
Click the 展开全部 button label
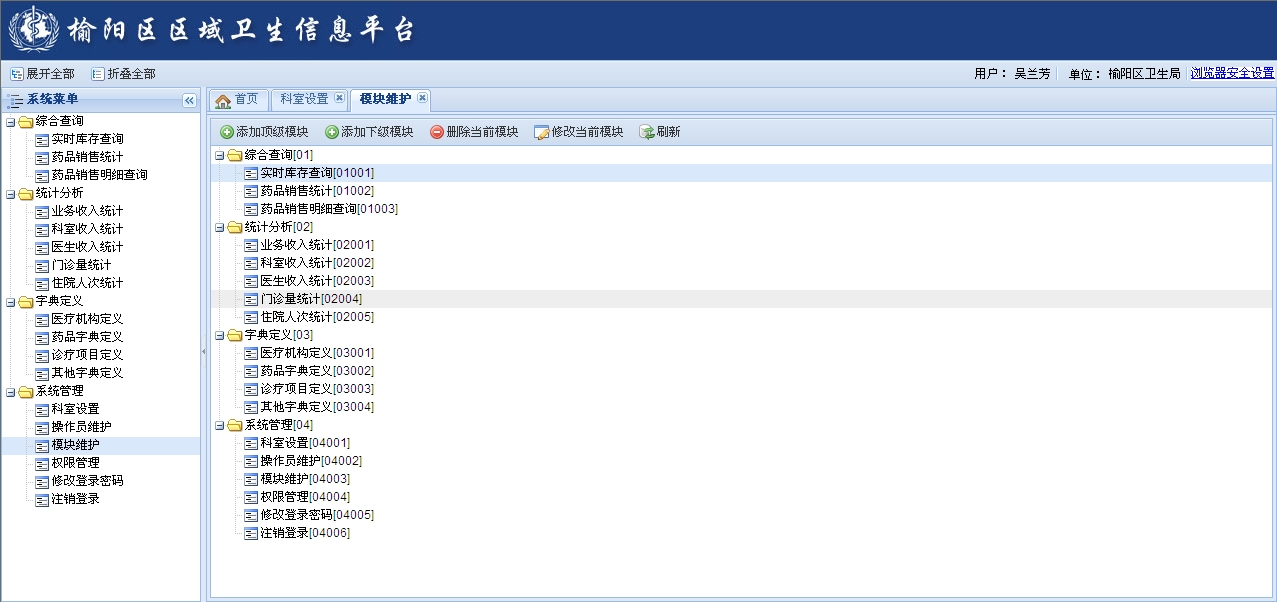[x=50, y=74]
